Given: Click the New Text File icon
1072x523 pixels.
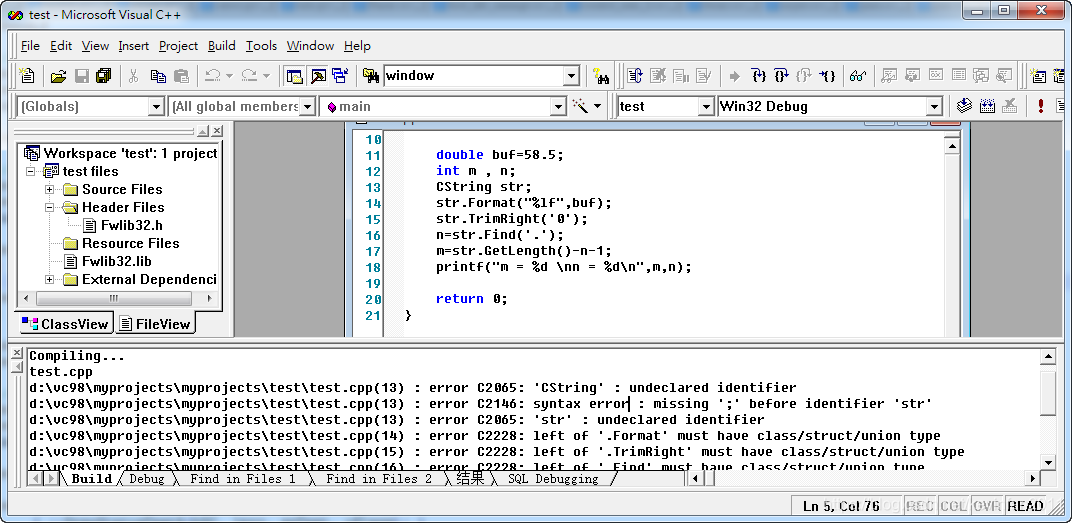Looking at the screenshot, I should [27, 76].
